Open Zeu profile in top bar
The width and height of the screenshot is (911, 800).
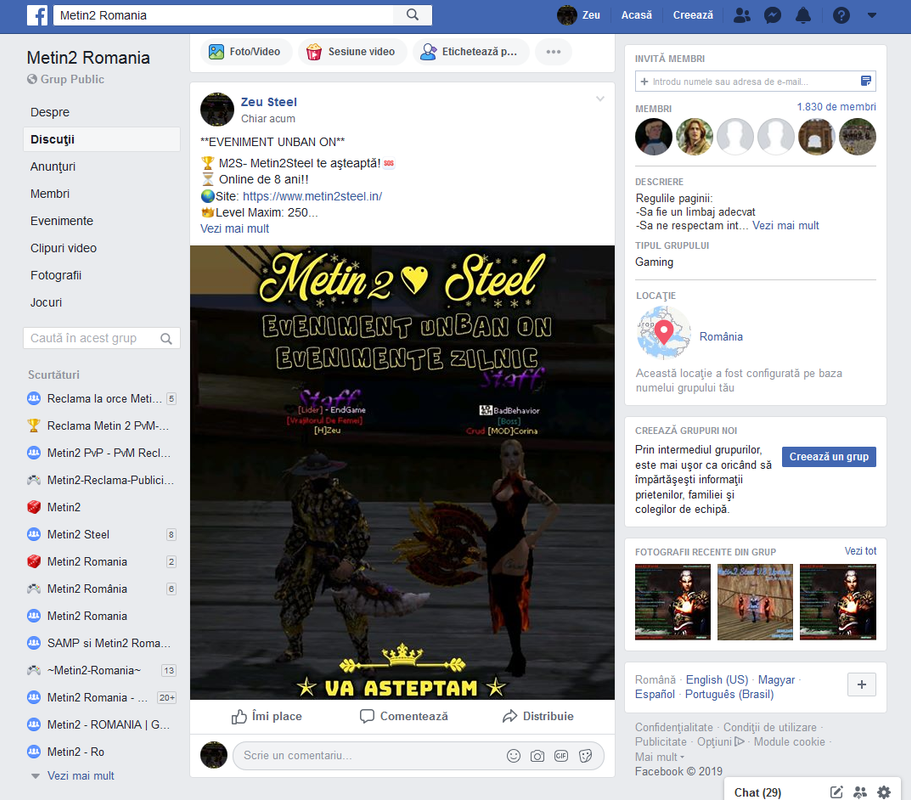(579, 15)
